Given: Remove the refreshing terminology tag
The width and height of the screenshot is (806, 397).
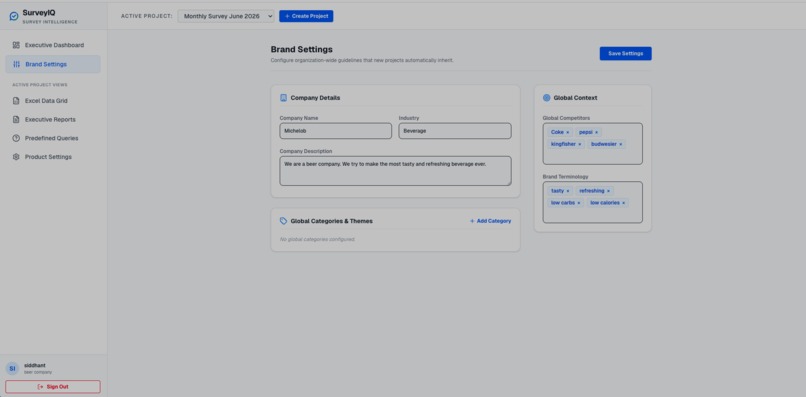Looking at the screenshot, I should click(x=608, y=191).
